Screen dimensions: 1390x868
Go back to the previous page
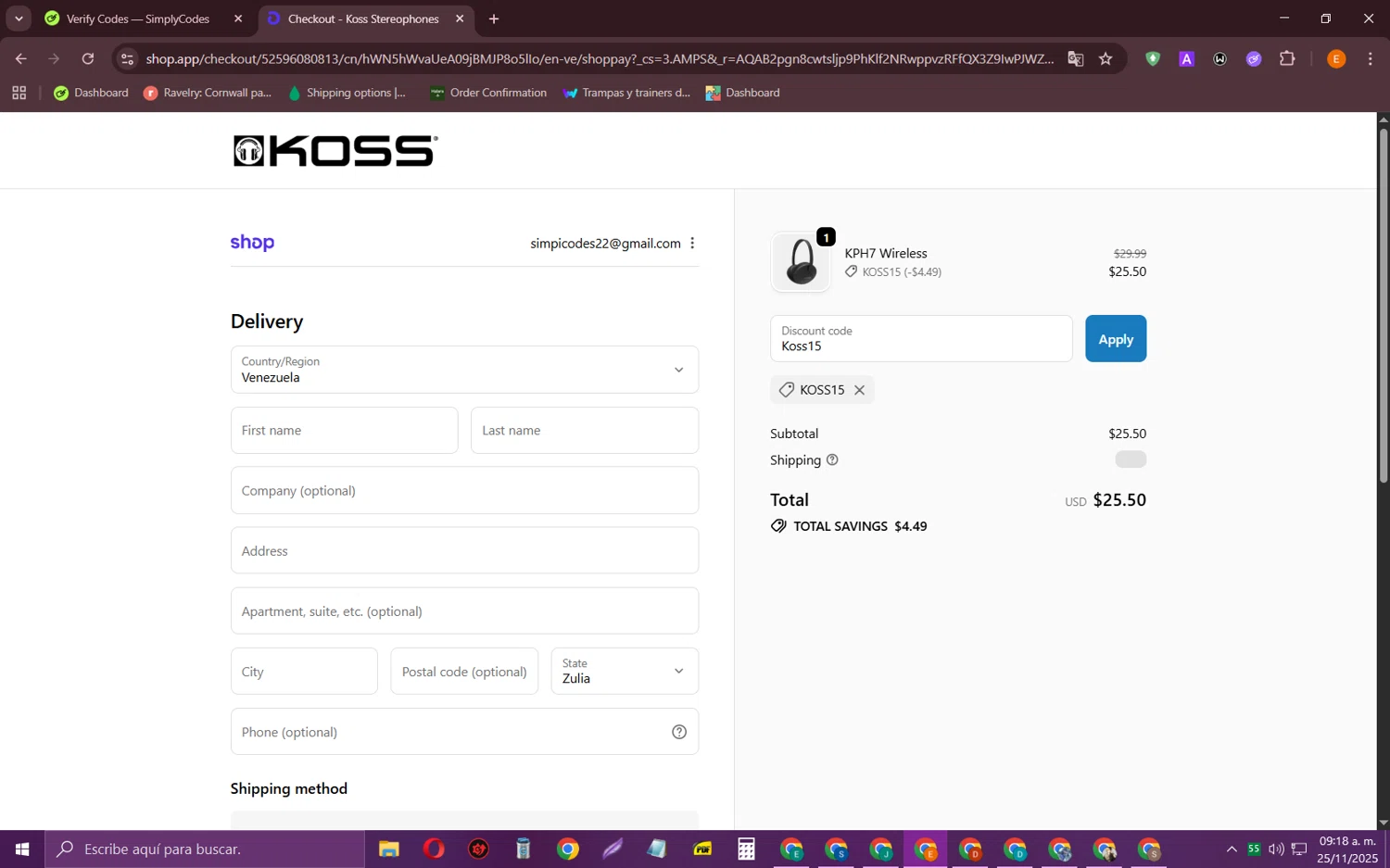20,58
